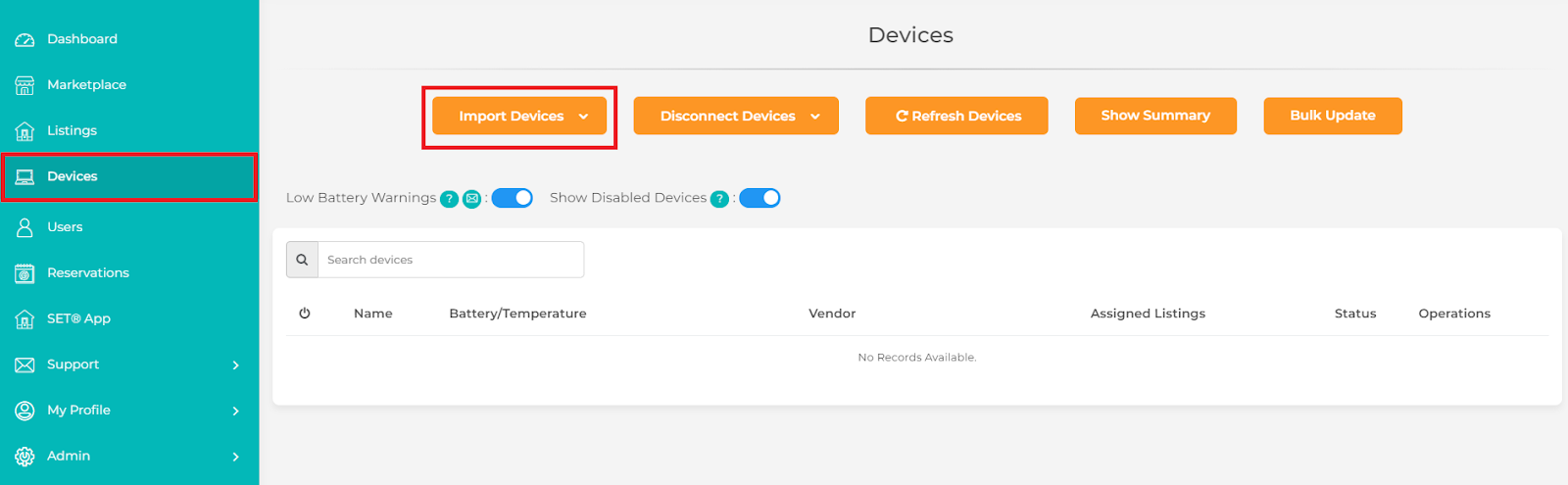Turn off Show Disabled Devices switch

(759, 198)
